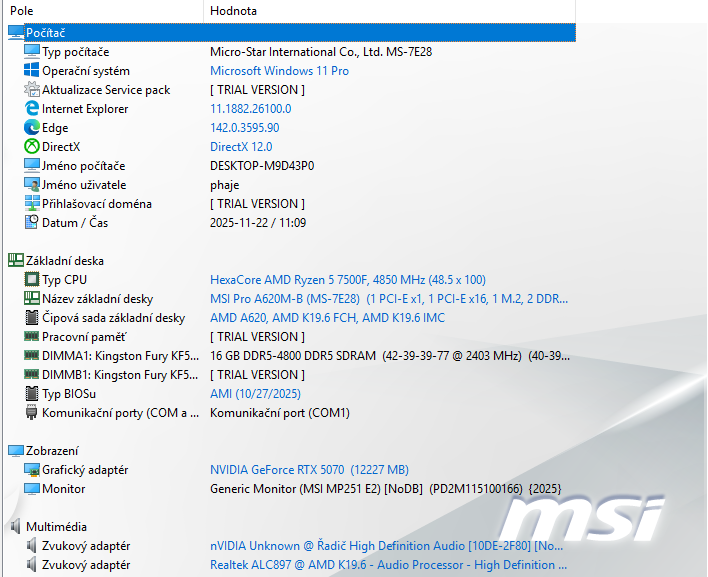Image resolution: width=708 pixels, height=577 pixels.
Task: Click TRIAL VERSION value of DIMMB1 row
Action: click(257, 375)
